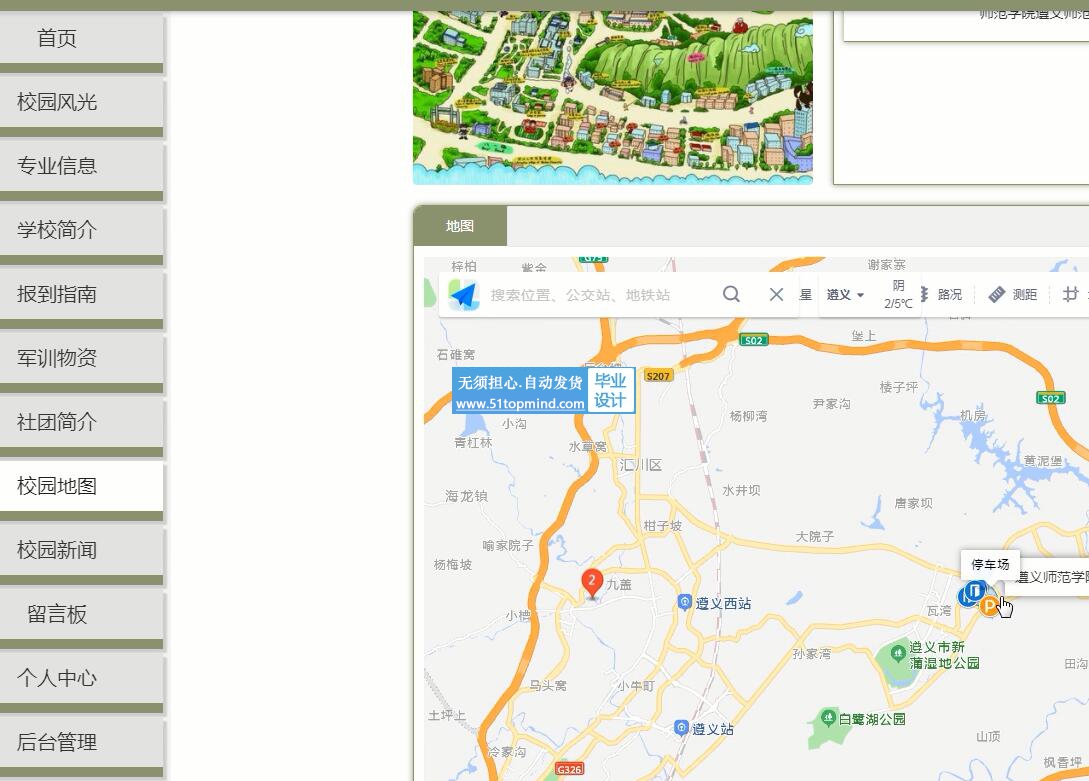Clear the map search with X icon
This screenshot has height=781, width=1089.
coord(776,294)
